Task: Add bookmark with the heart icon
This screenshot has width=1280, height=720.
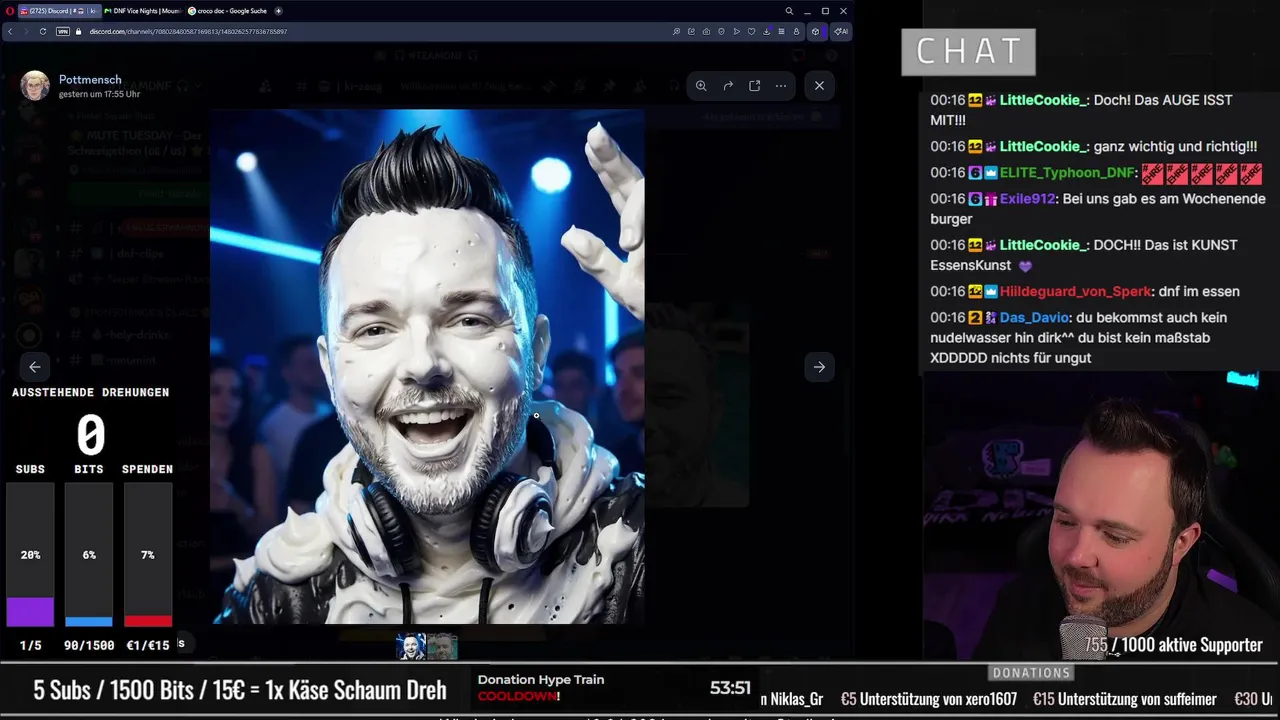Action: coord(751,31)
